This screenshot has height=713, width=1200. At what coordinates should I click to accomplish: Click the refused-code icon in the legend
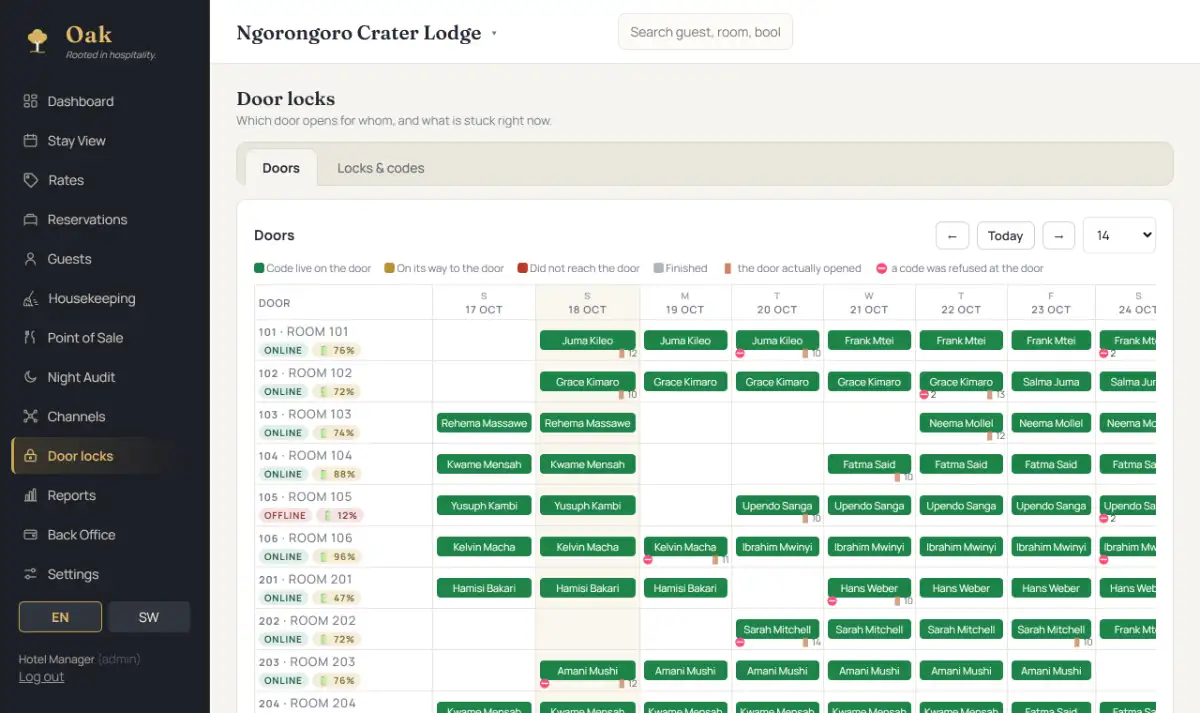(x=882, y=268)
